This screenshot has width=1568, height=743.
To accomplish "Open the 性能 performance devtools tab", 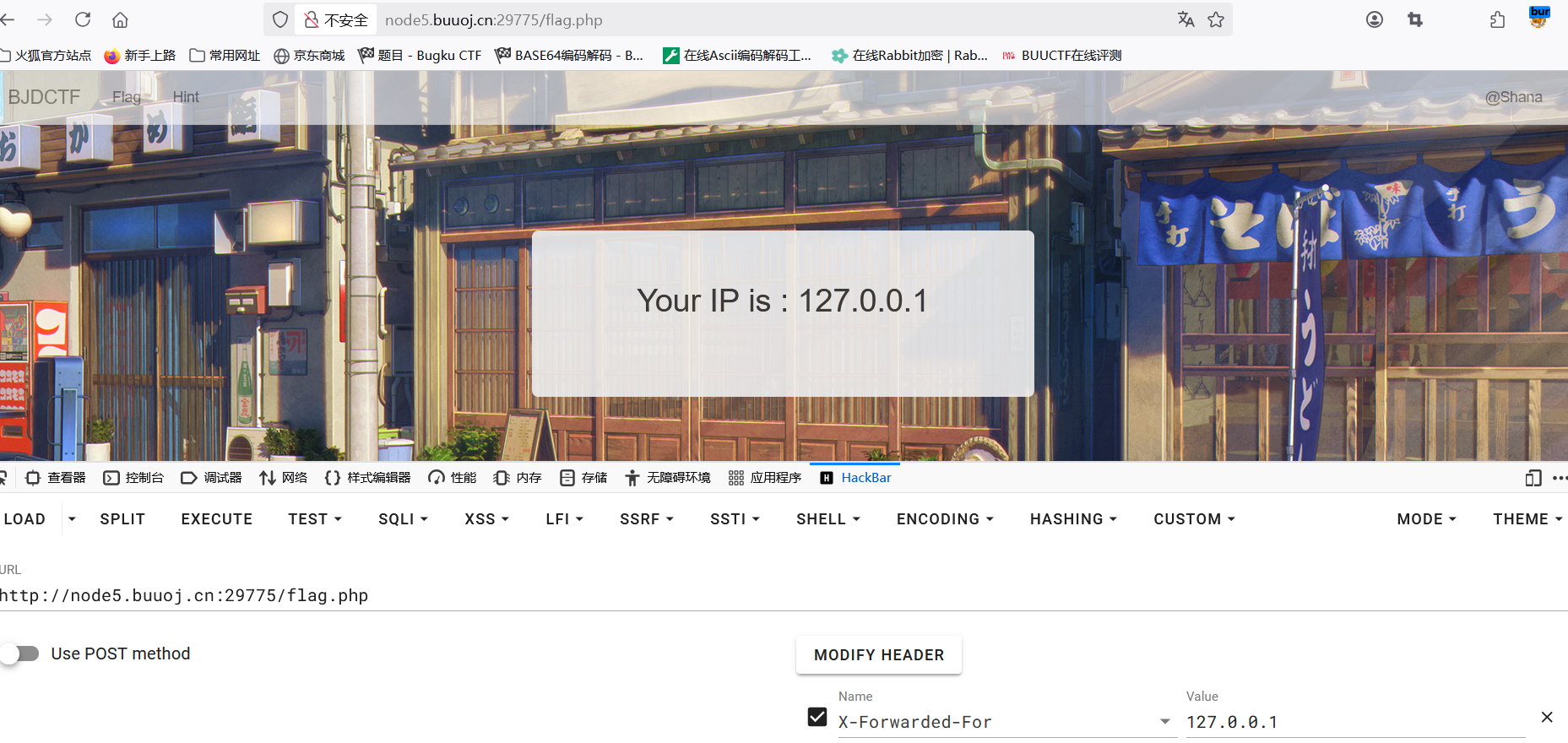I will click(453, 478).
